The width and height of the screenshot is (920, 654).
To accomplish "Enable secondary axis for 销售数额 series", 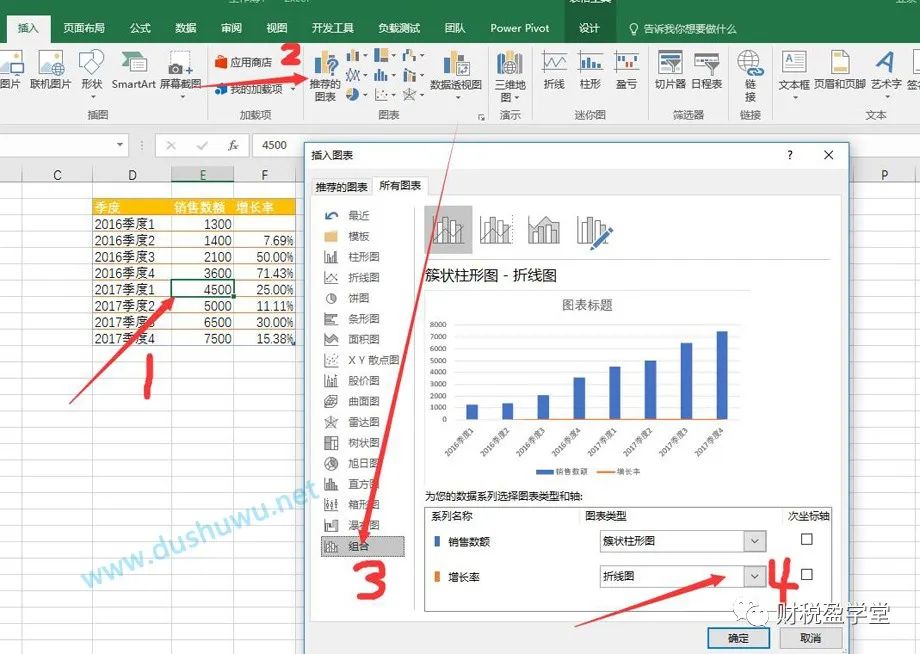I will point(807,539).
